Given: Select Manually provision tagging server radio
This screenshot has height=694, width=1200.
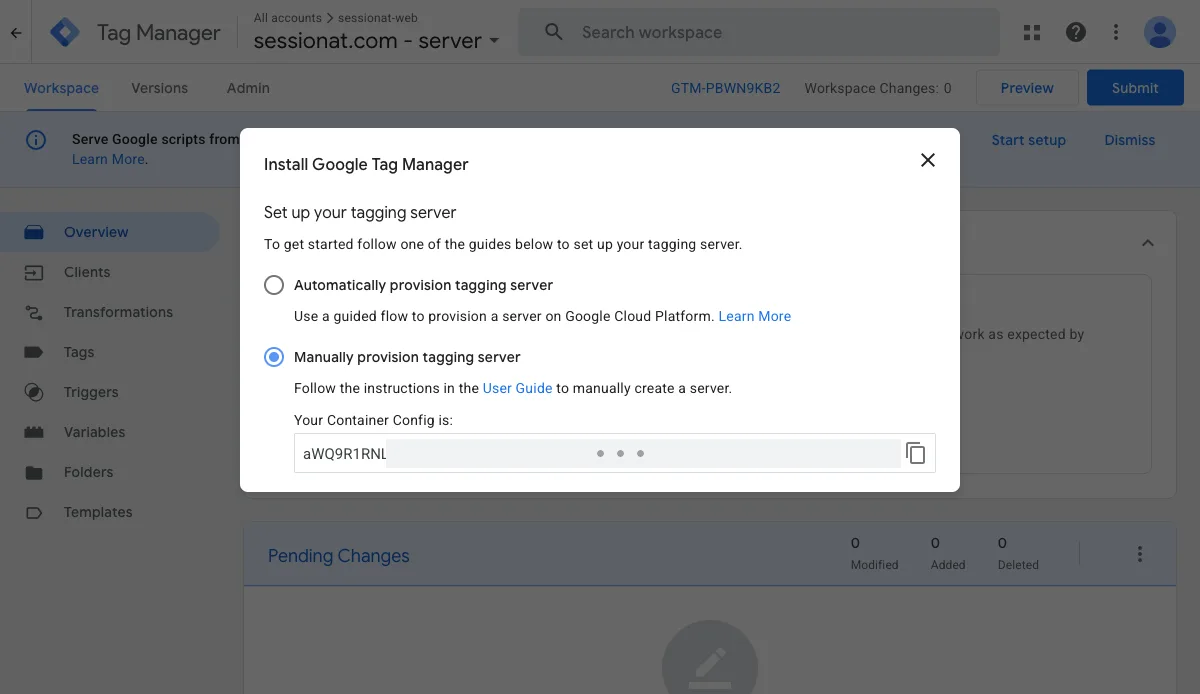Looking at the screenshot, I should [274, 357].
